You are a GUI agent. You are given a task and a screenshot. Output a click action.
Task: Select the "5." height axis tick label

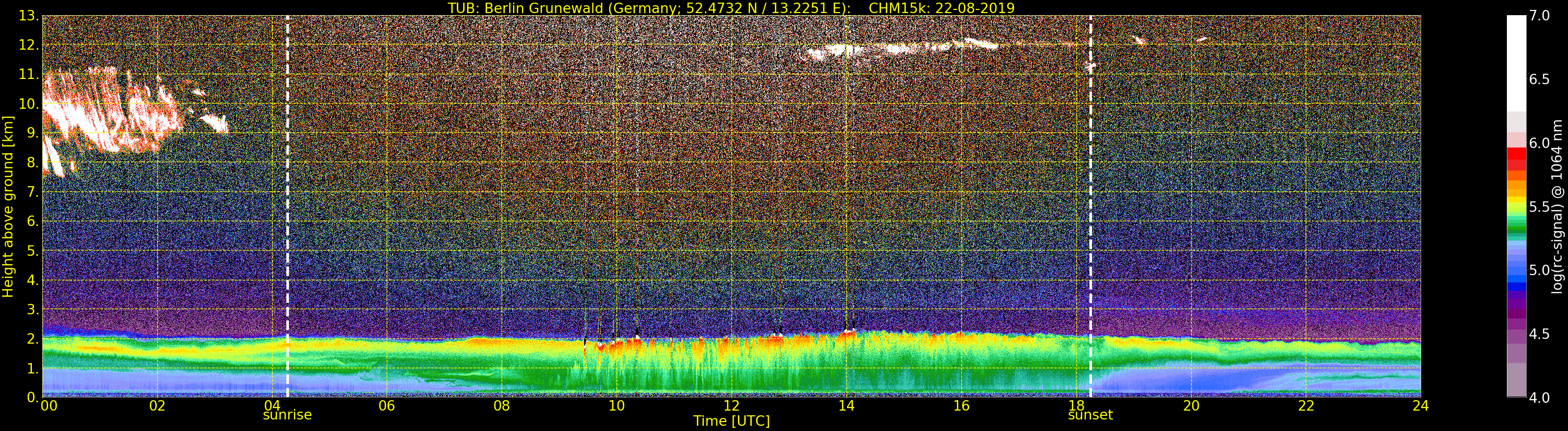[33, 251]
